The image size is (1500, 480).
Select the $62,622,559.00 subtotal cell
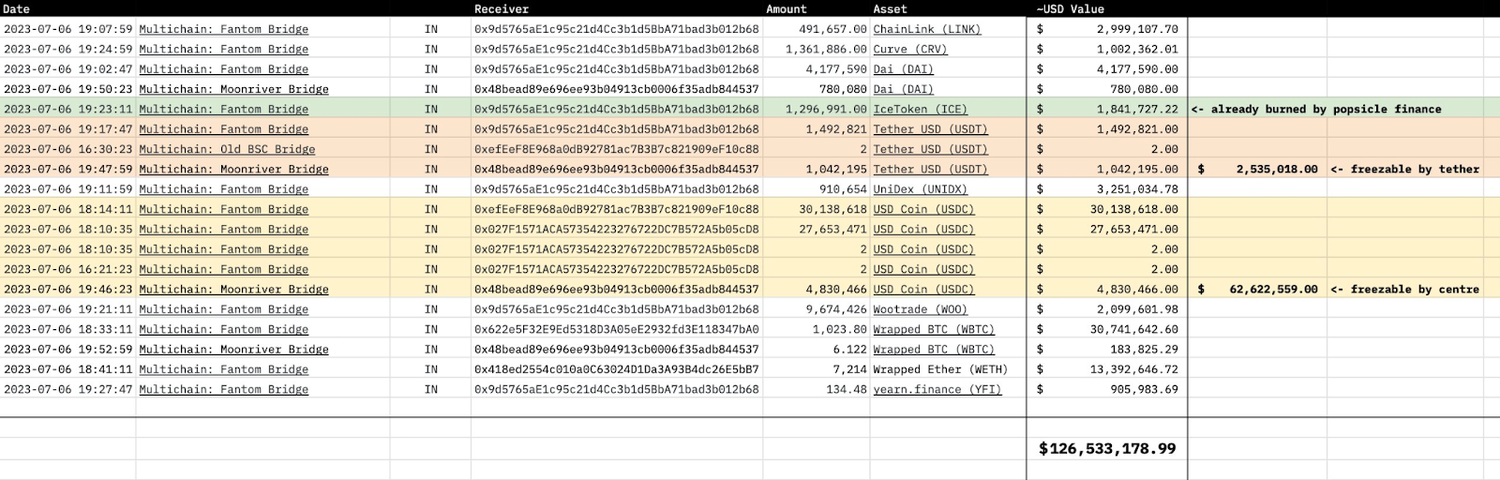coord(1257,289)
